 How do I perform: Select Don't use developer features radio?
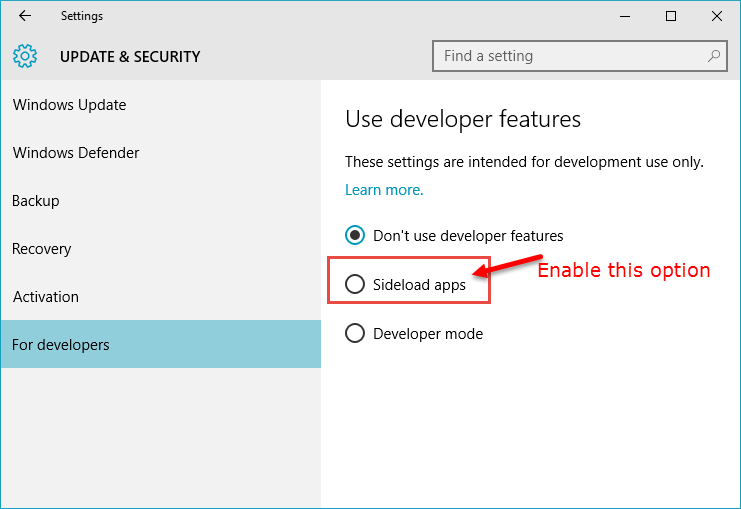355,235
